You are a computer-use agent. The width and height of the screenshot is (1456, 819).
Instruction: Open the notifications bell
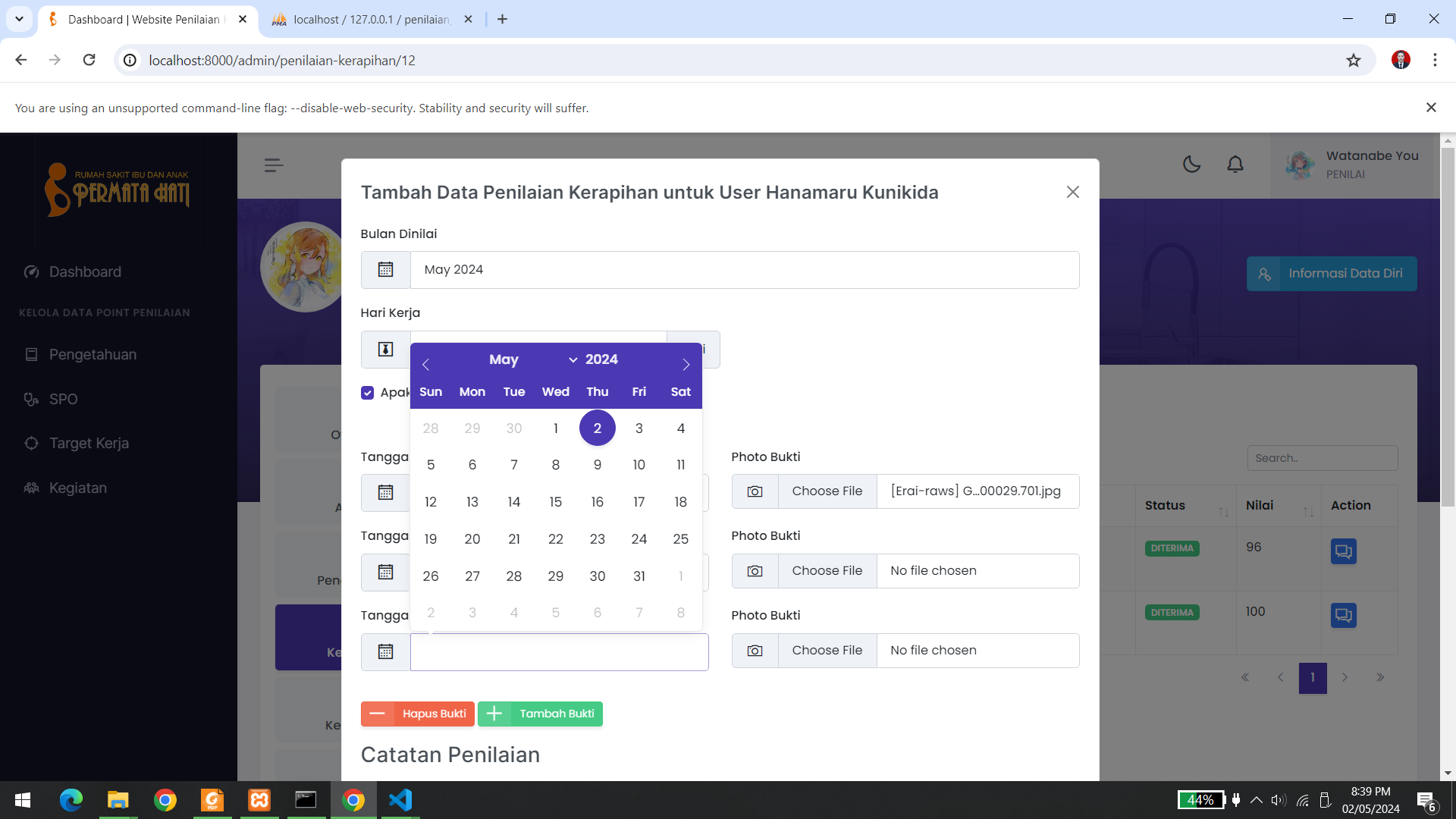[x=1235, y=165]
